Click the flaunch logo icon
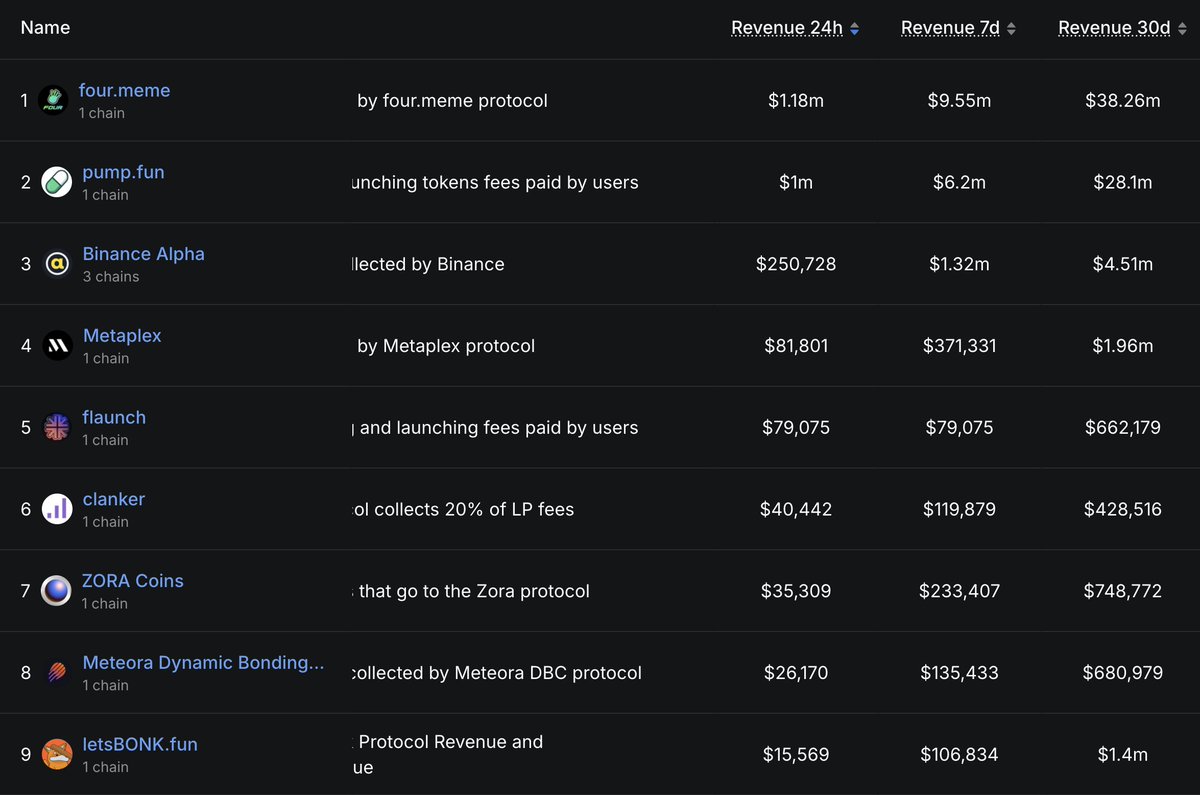1200x795 pixels. 57,428
